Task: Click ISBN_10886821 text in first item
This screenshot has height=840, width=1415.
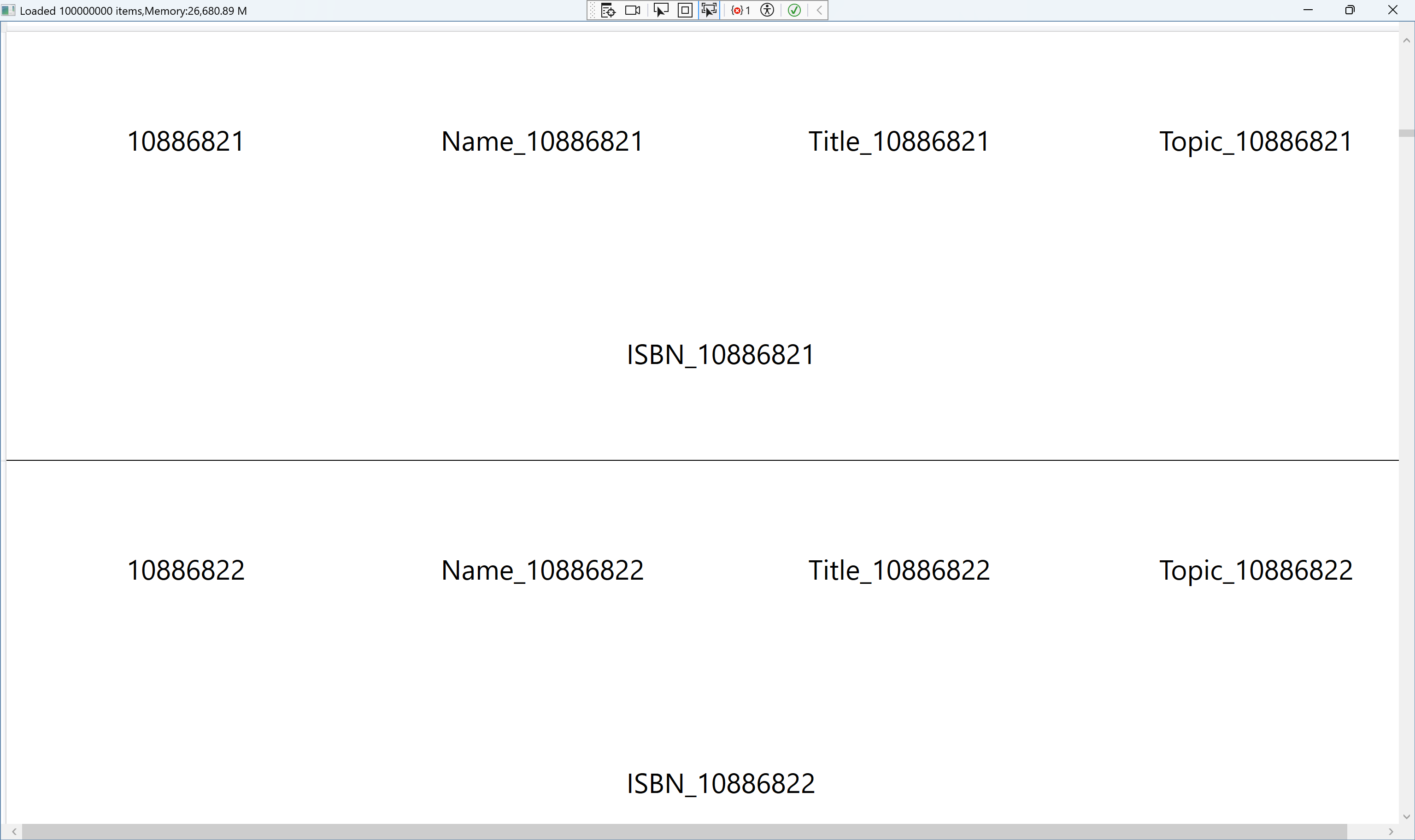Action: tap(721, 355)
